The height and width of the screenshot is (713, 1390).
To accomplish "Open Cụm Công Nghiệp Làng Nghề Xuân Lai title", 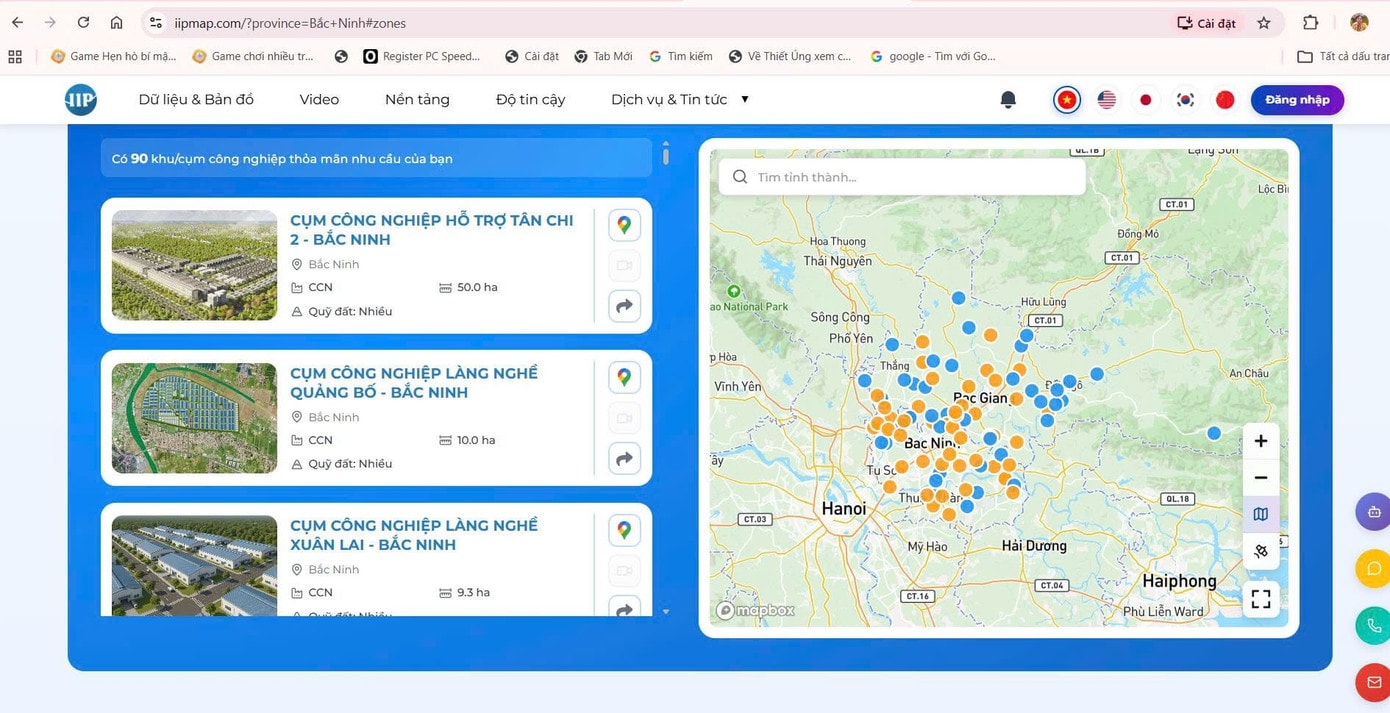I will tap(414, 535).
